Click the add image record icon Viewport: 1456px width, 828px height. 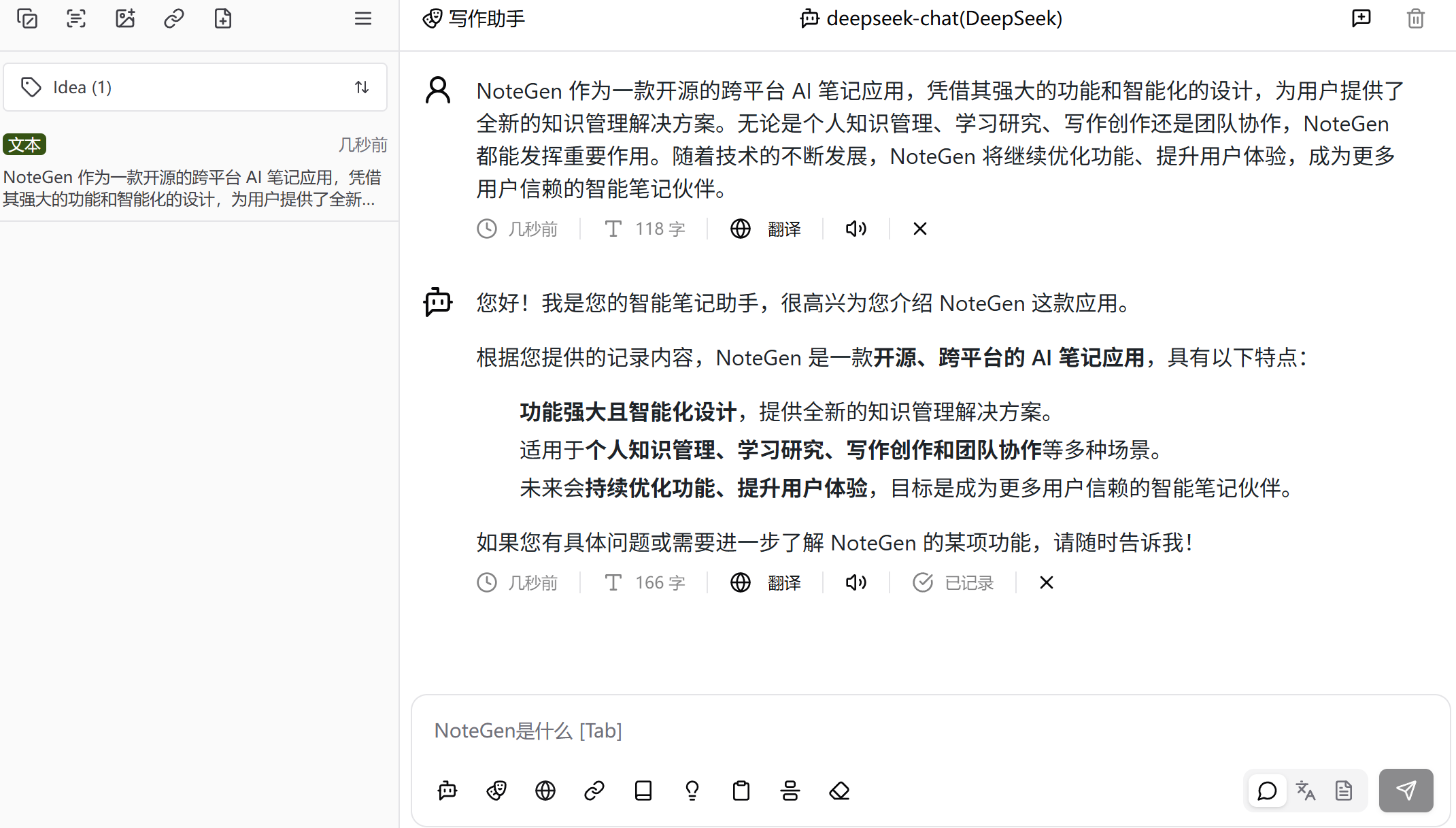pos(125,18)
